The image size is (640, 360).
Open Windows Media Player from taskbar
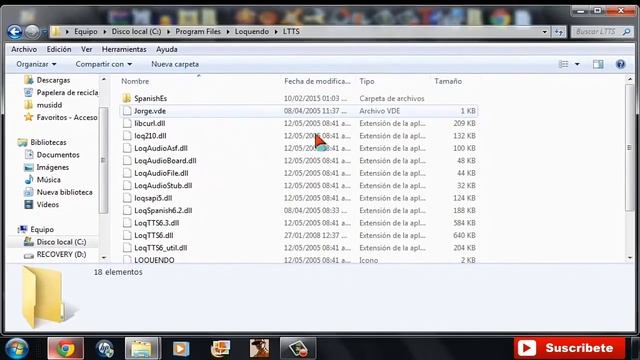[x=181, y=349]
